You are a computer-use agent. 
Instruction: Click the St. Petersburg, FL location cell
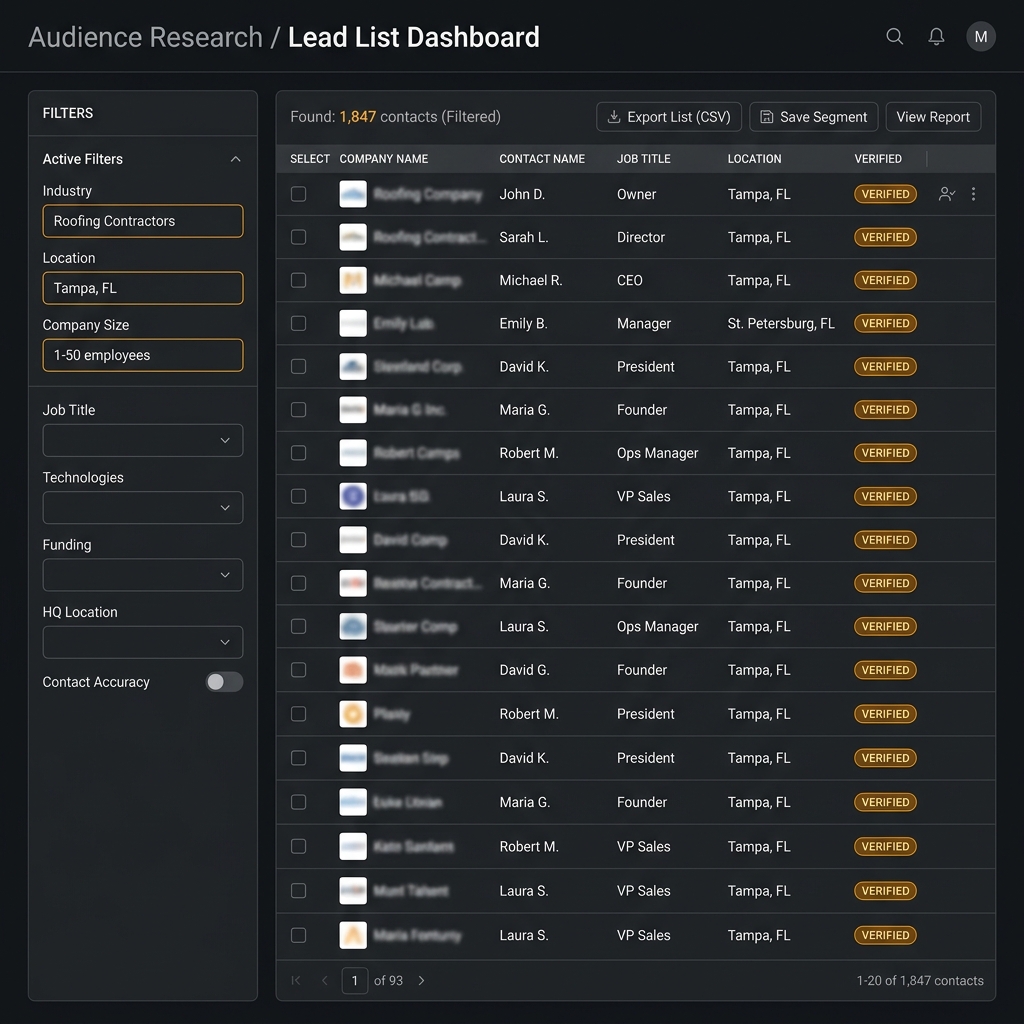click(781, 323)
